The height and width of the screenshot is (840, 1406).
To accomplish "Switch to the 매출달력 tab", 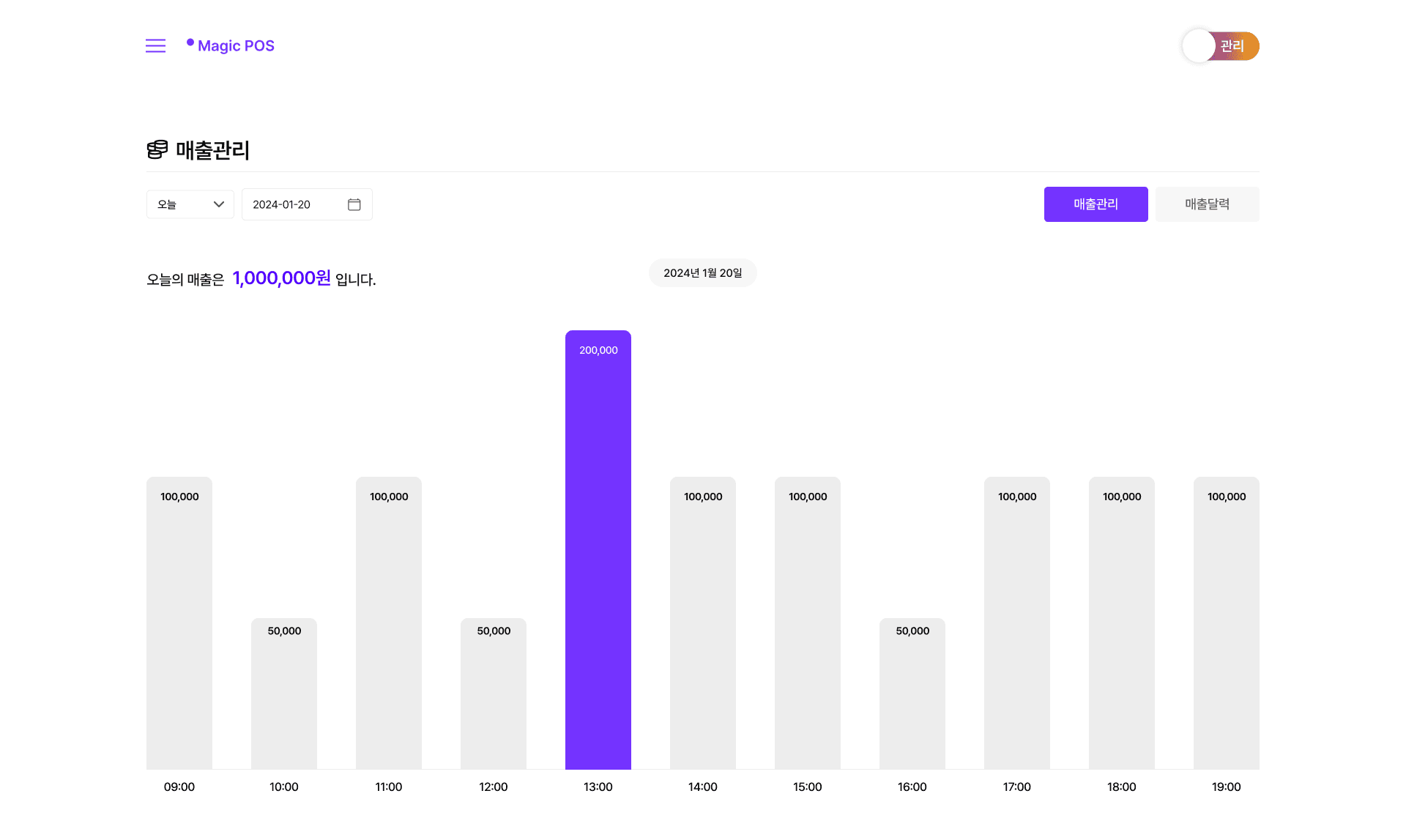I will pos(1208,204).
